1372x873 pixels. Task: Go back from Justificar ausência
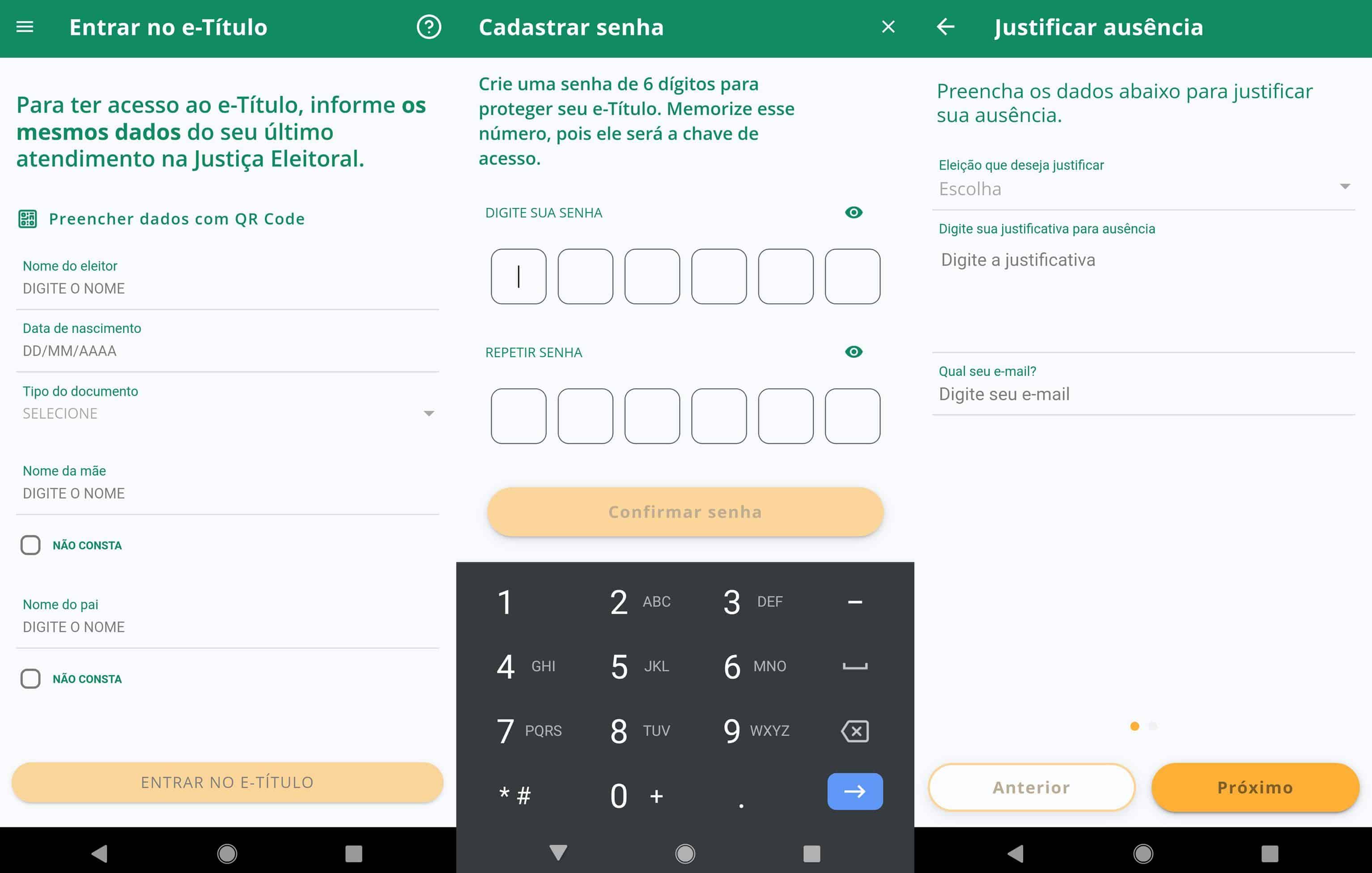pyautogui.click(x=945, y=26)
